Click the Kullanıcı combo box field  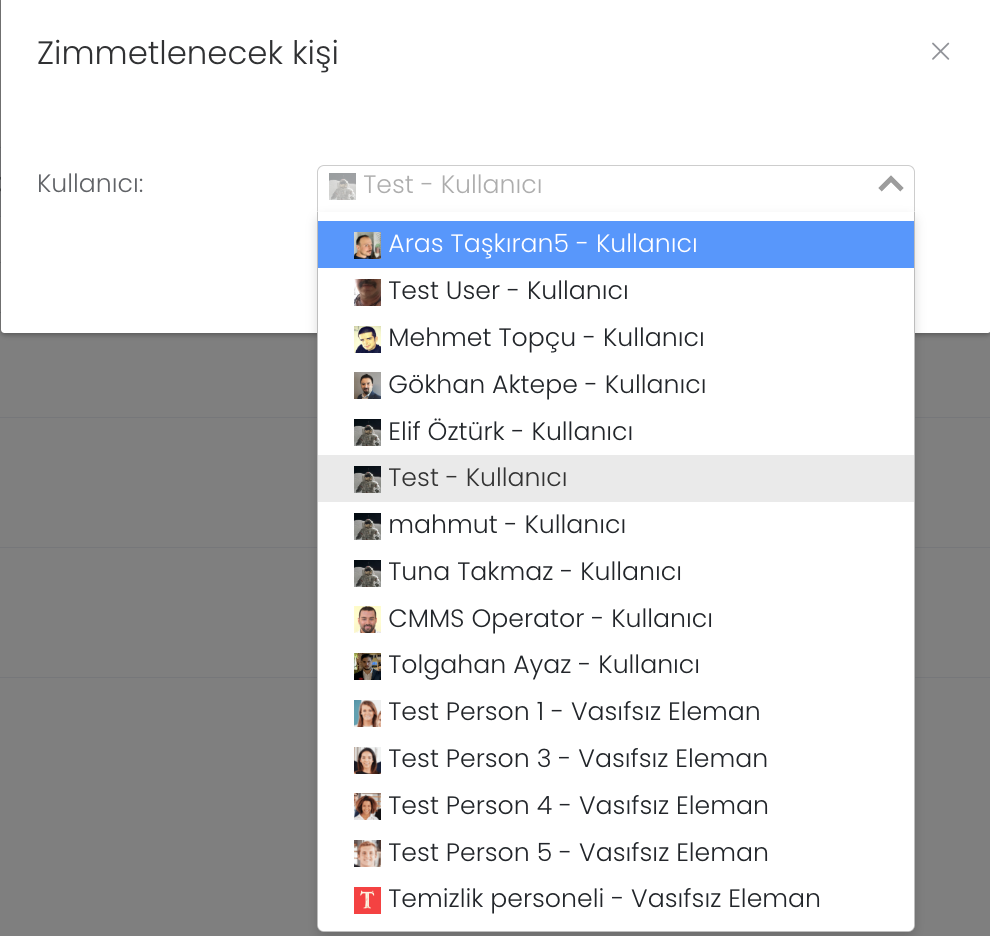[600, 185]
